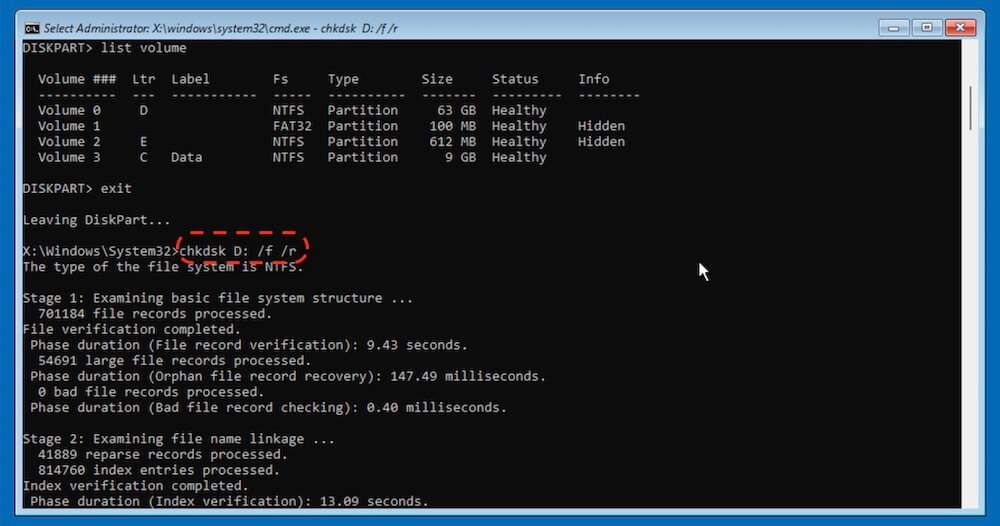Click the 'list volume' command text
1000x526 pixels.
[x=141, y=48]
